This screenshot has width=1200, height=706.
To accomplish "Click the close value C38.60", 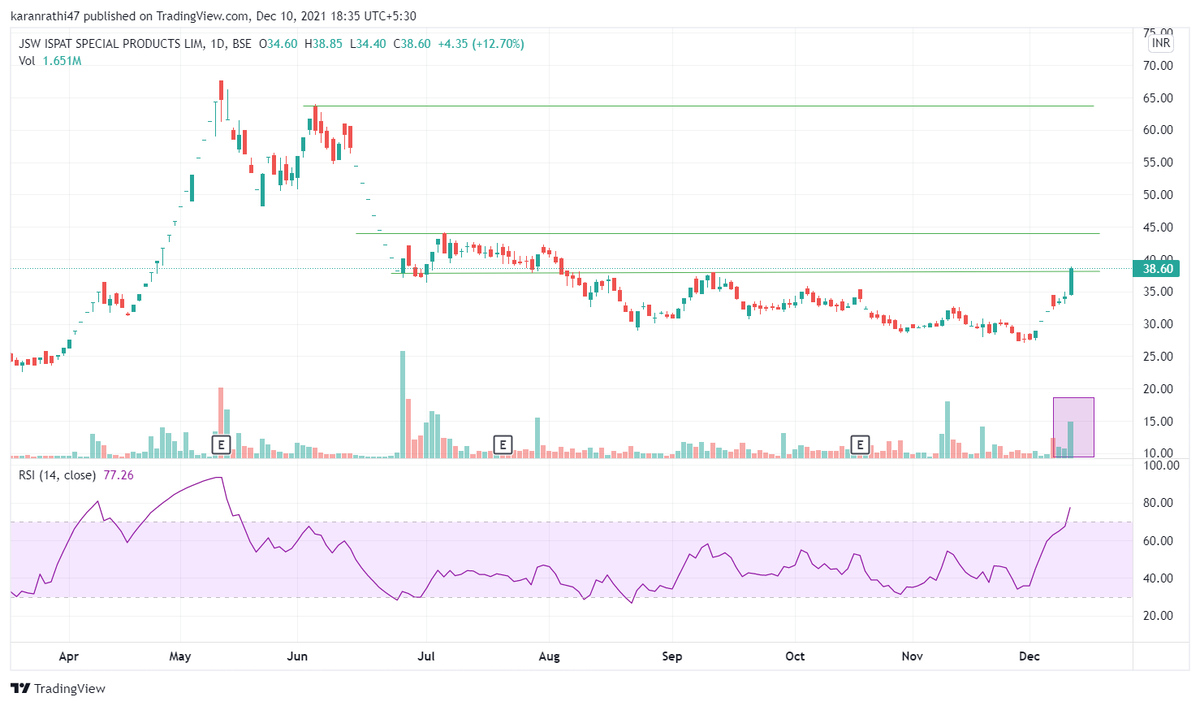I will click(411, 43).
